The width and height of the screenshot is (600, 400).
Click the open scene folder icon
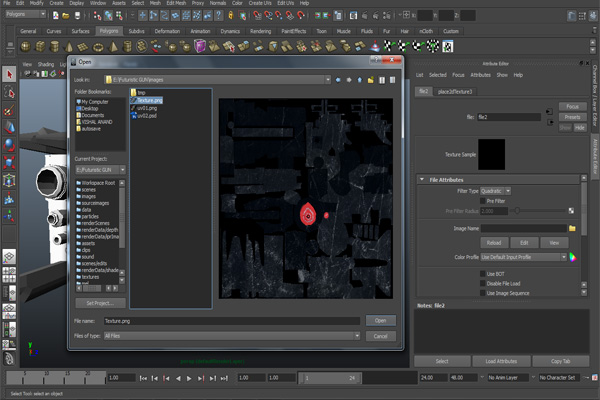[66, 16]
